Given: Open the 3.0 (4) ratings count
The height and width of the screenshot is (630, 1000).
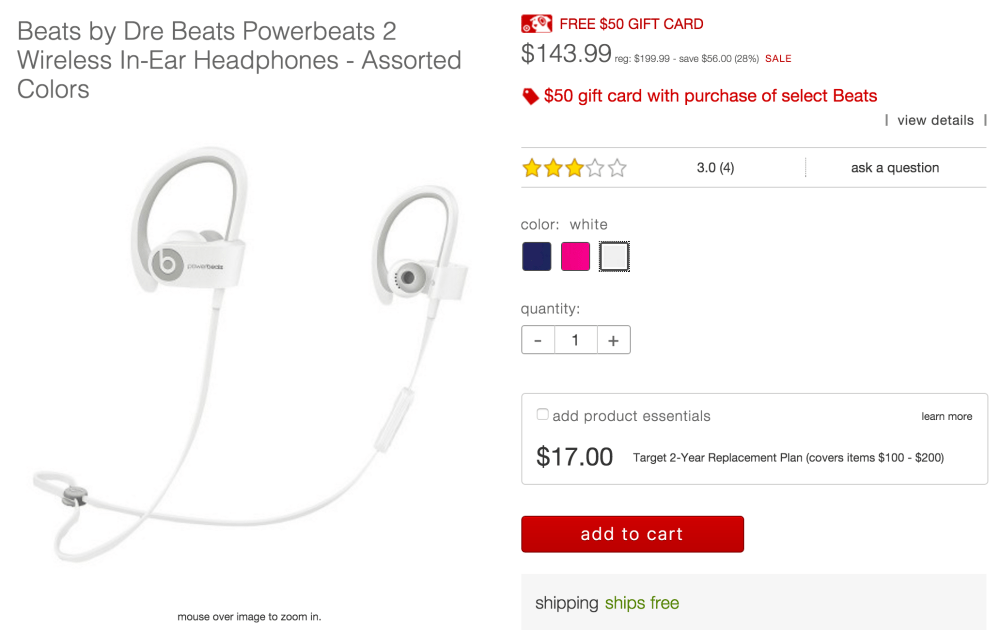Looking at the screenshot, I should 715,168.
